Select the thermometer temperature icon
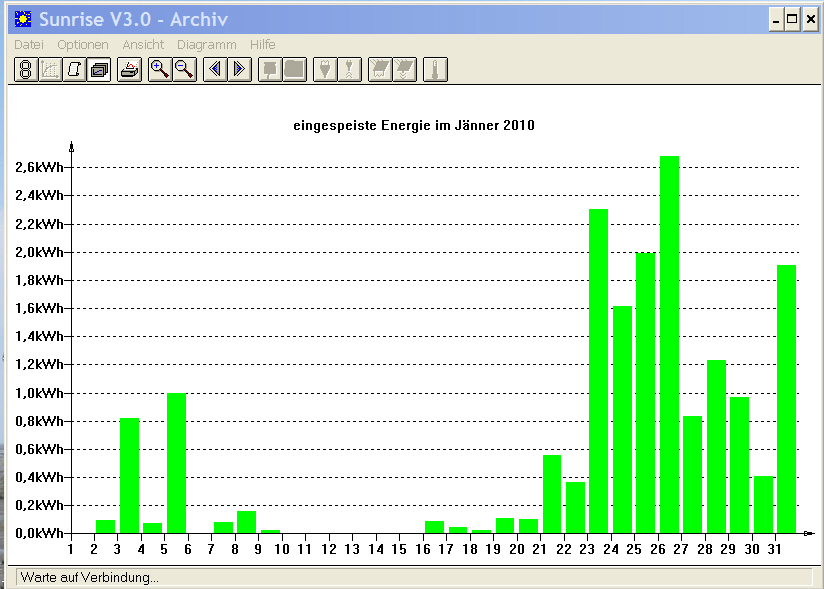Screen dimensions: 824x589 click(x=435, y=69)
